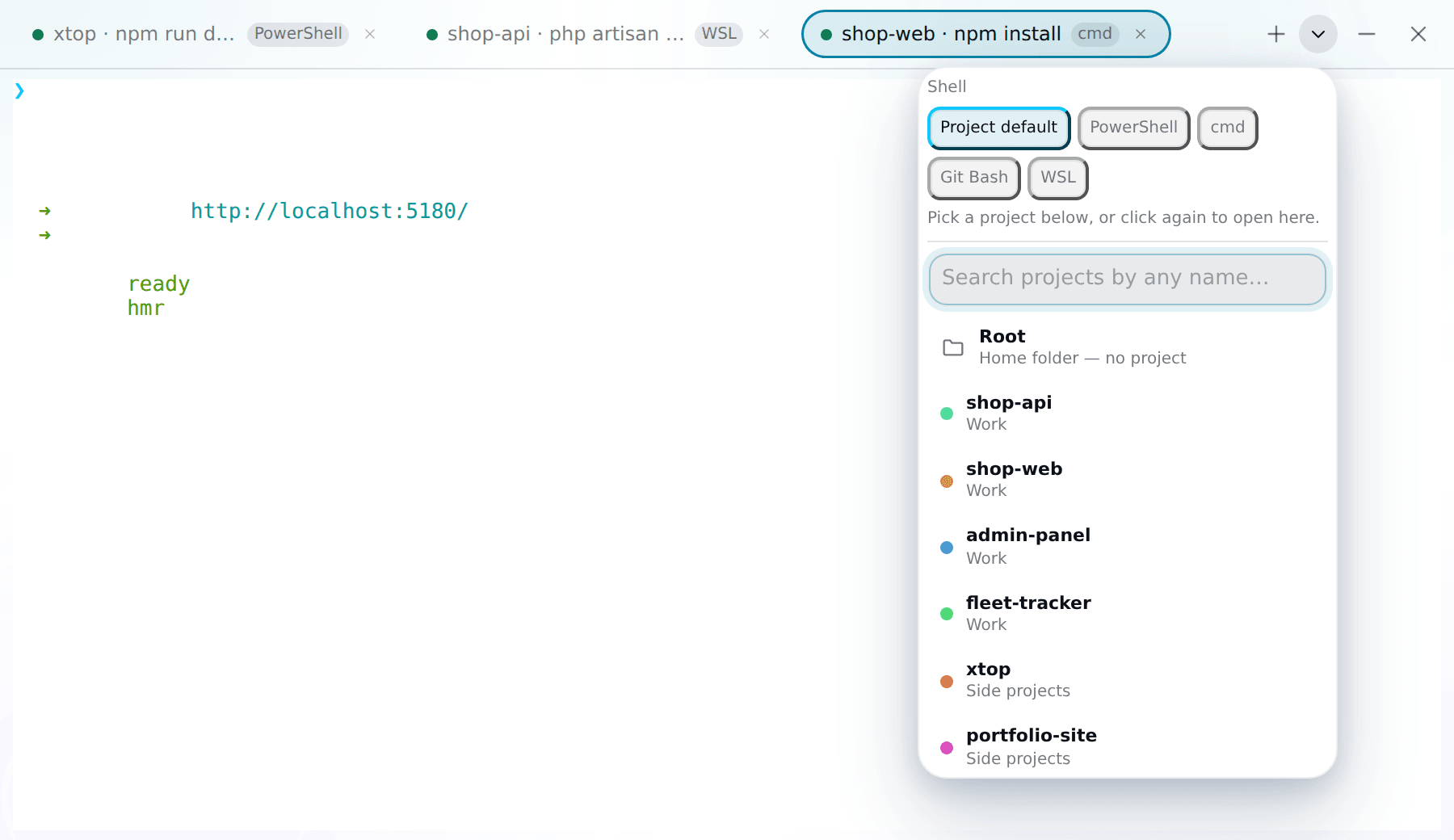Click the status dot on shop-web tab

pos(826,35)
